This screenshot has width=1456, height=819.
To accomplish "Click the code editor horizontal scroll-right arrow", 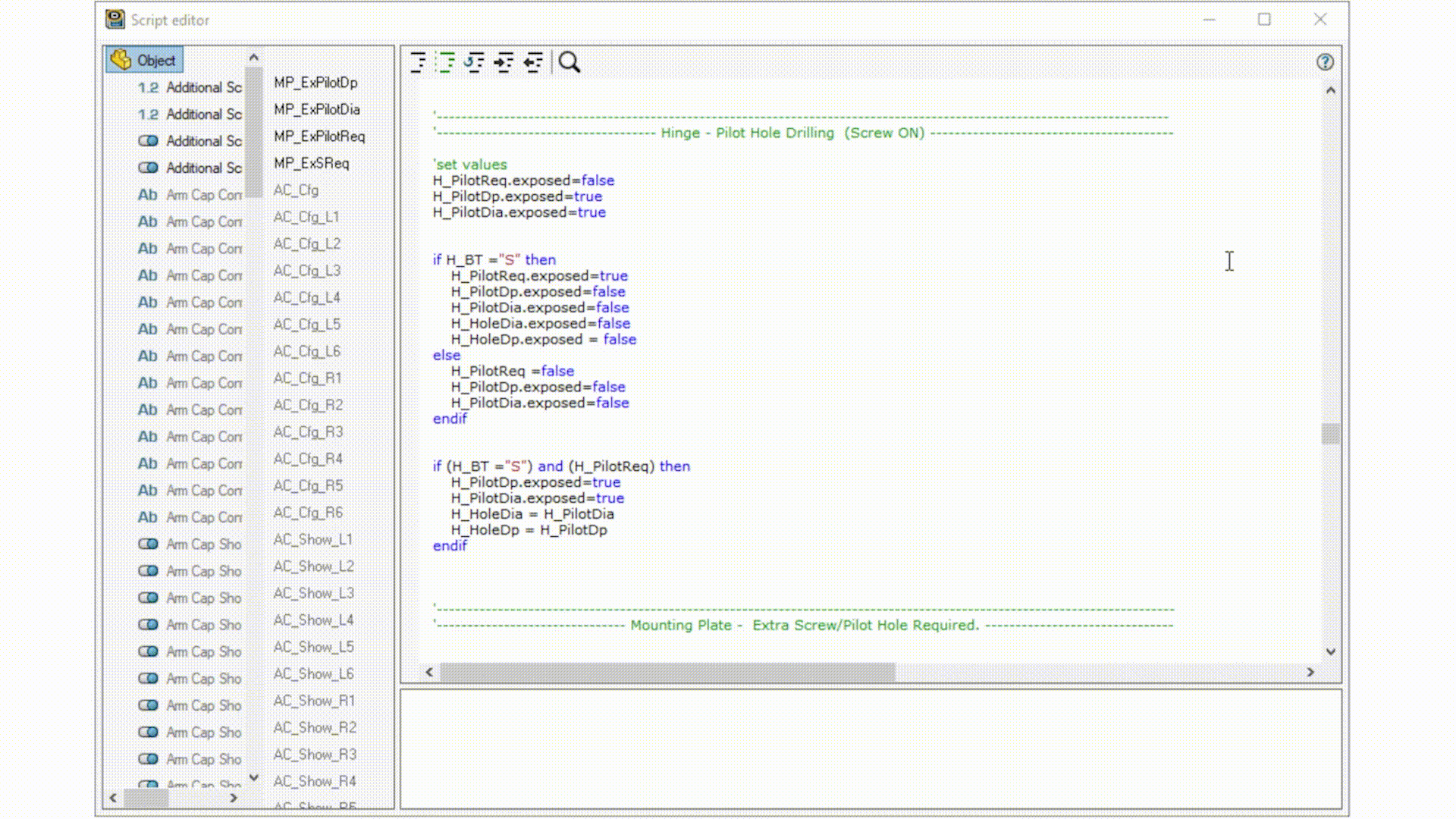I will (x=1310, y=672).
